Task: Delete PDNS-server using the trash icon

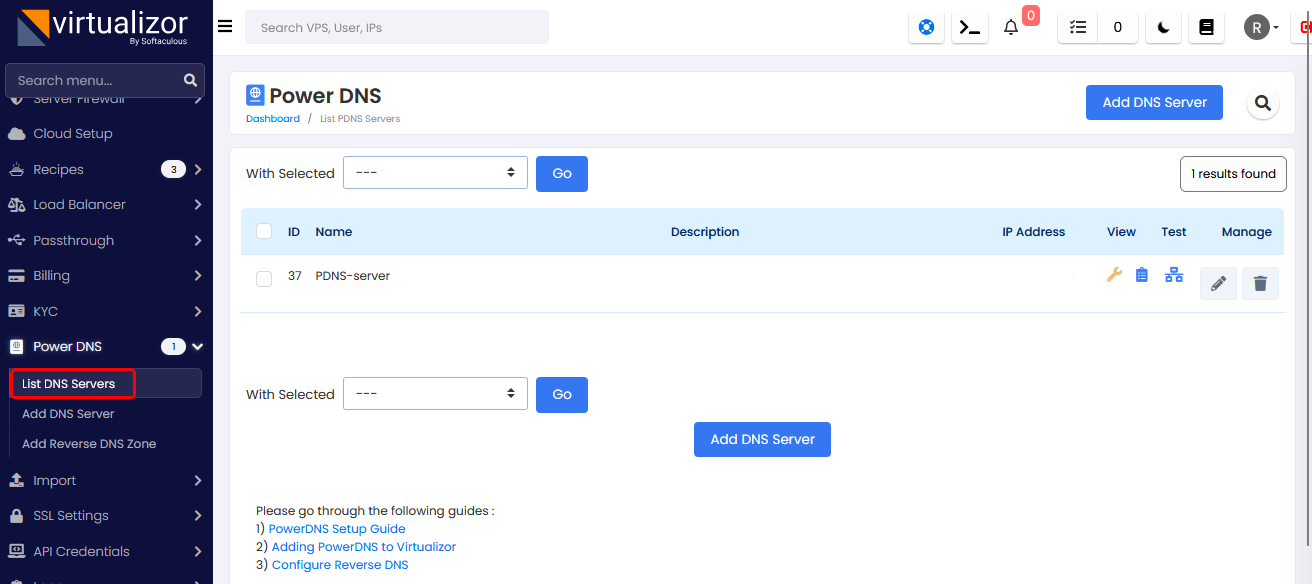Action: point(1260,284)
